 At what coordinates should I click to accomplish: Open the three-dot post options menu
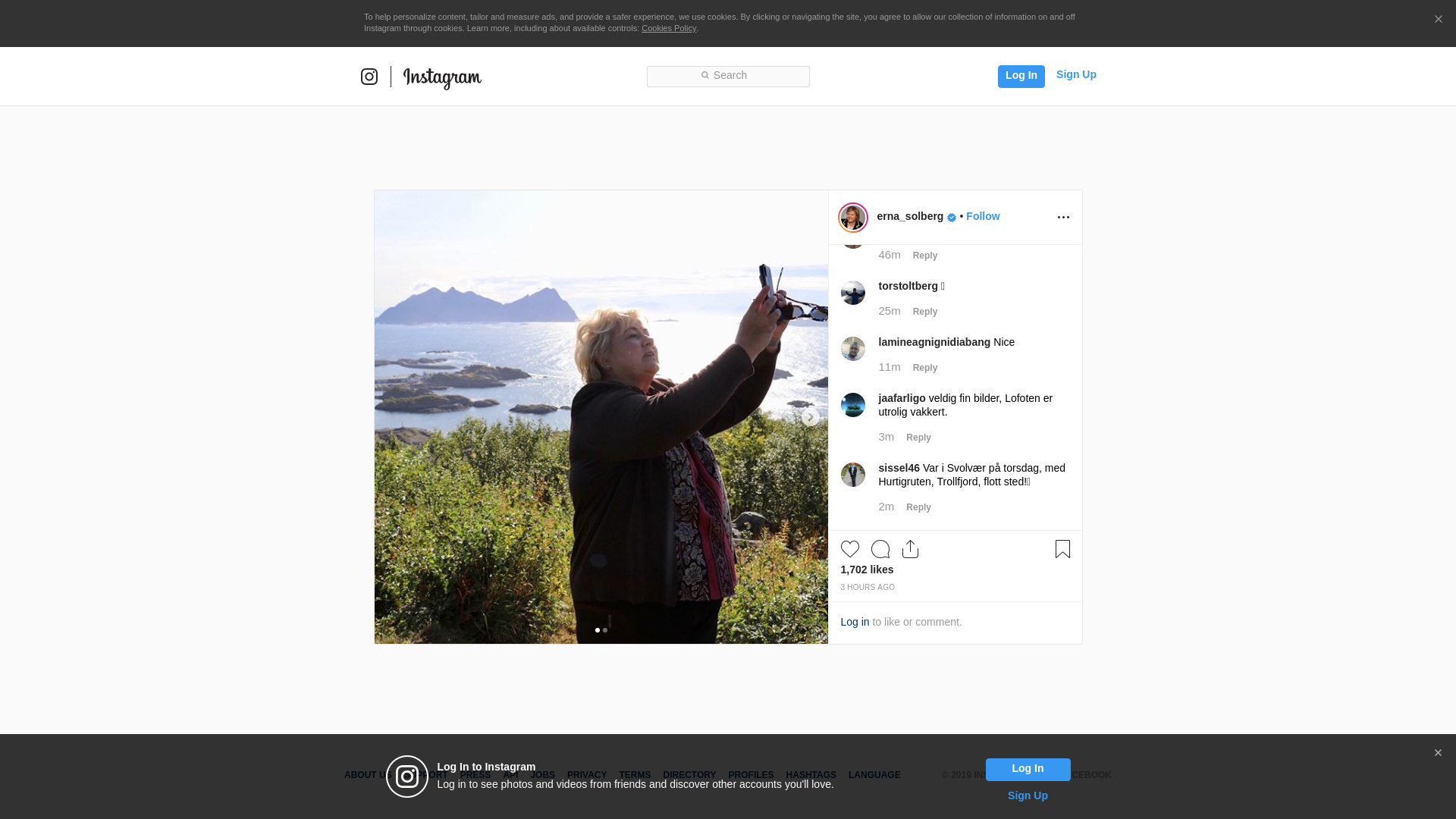1063,218
